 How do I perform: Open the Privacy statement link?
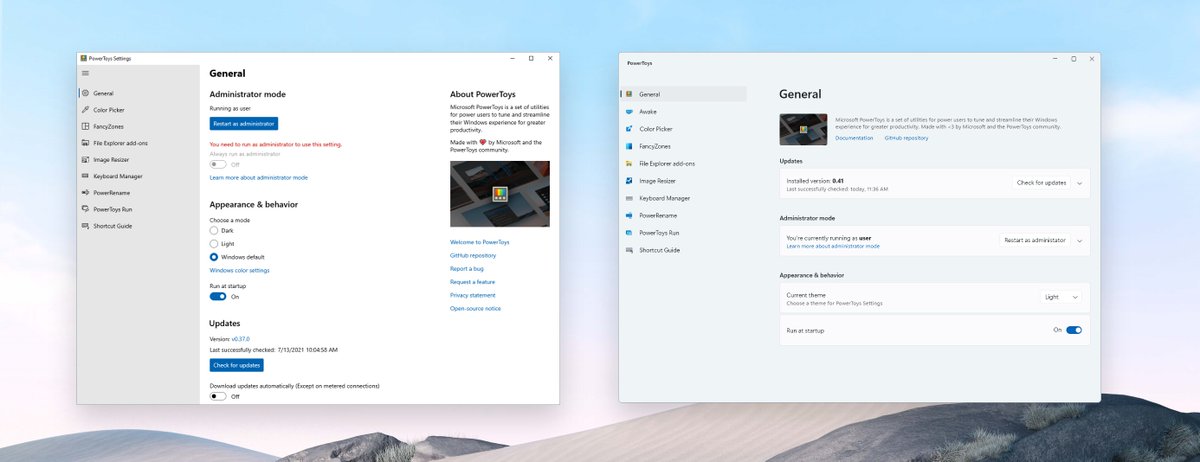point(473,295)
